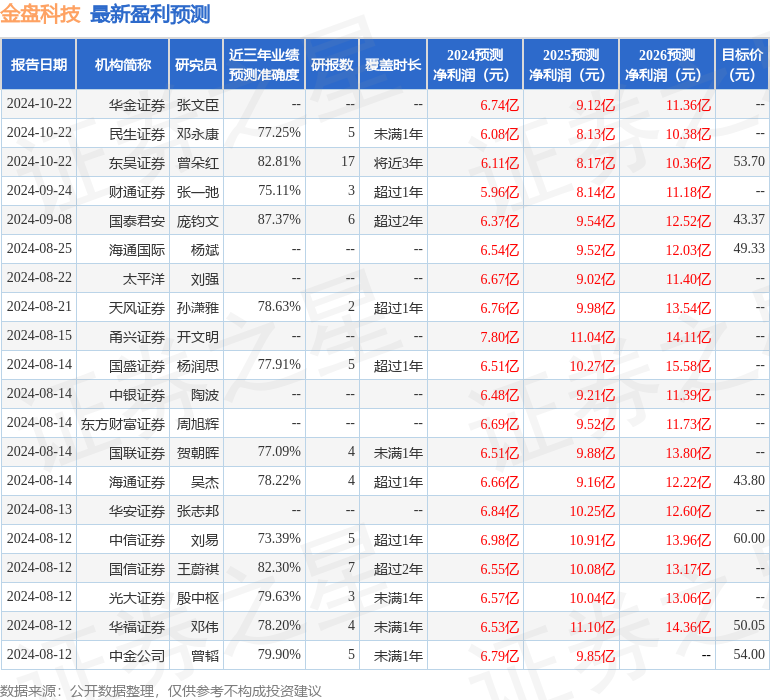770x700 pixels.
Task: Click researcher name 周旭辉
Action: coord(197,424)
